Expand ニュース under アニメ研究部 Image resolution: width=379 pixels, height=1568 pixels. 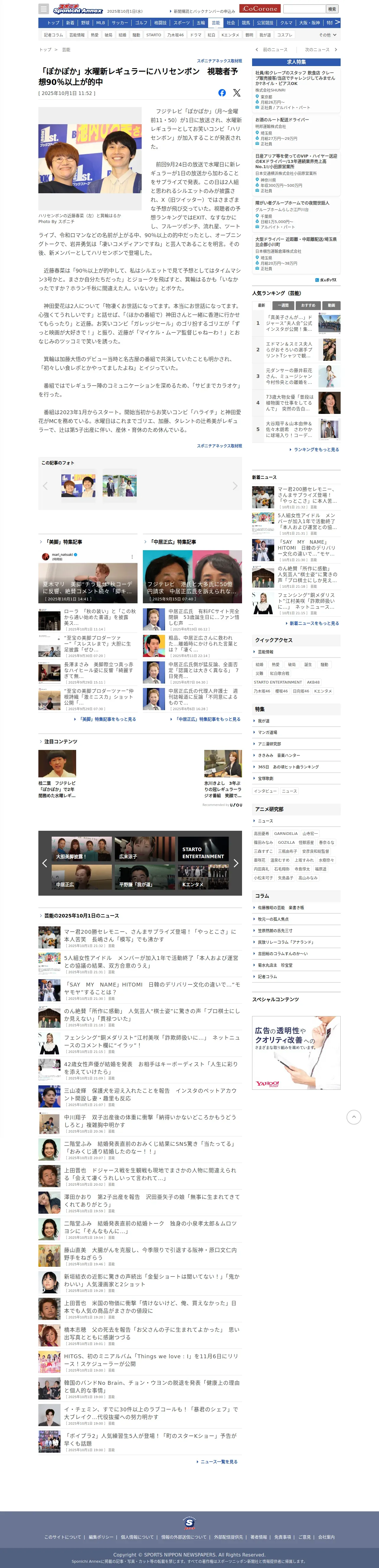(296, 820)
